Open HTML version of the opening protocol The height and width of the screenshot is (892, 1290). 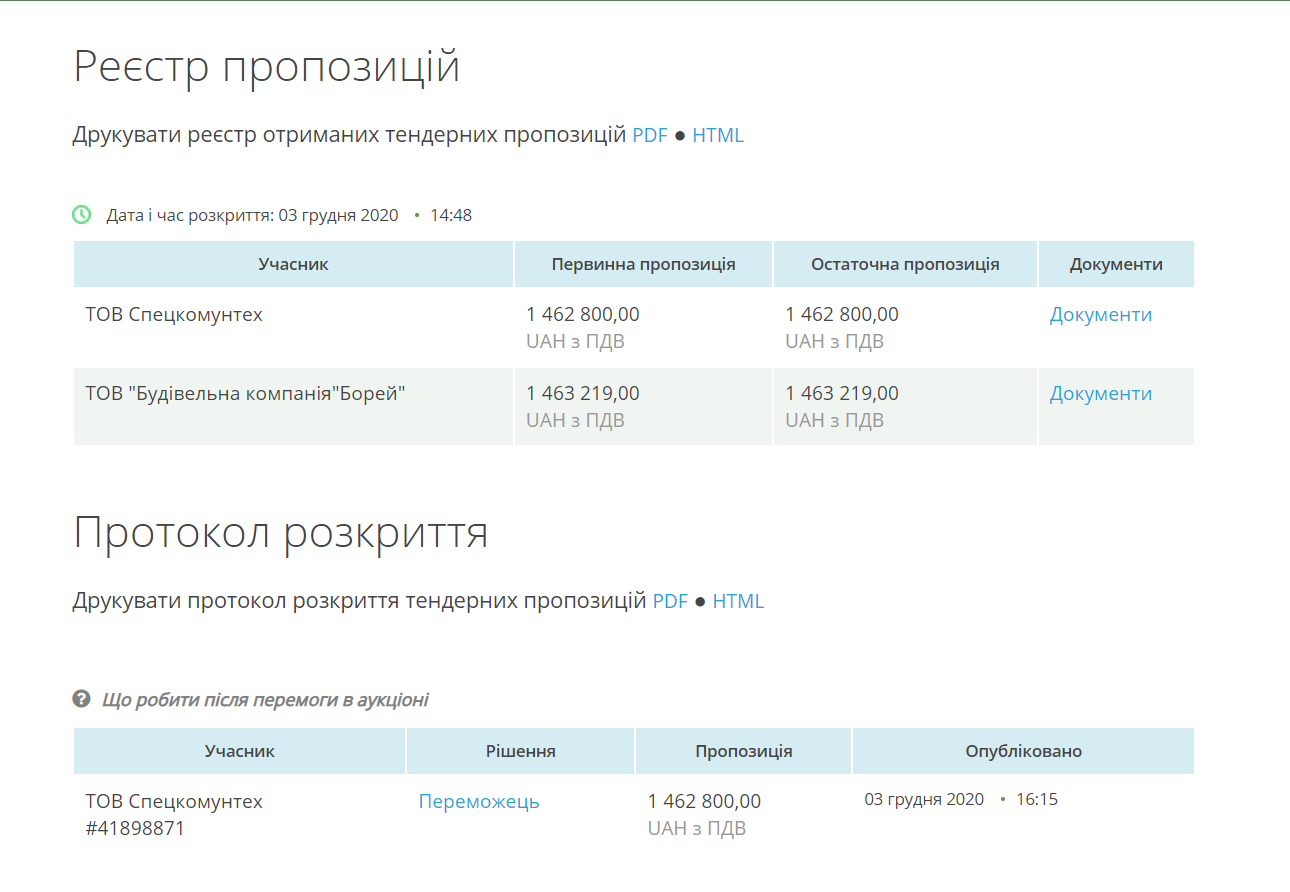click(738, 601)
